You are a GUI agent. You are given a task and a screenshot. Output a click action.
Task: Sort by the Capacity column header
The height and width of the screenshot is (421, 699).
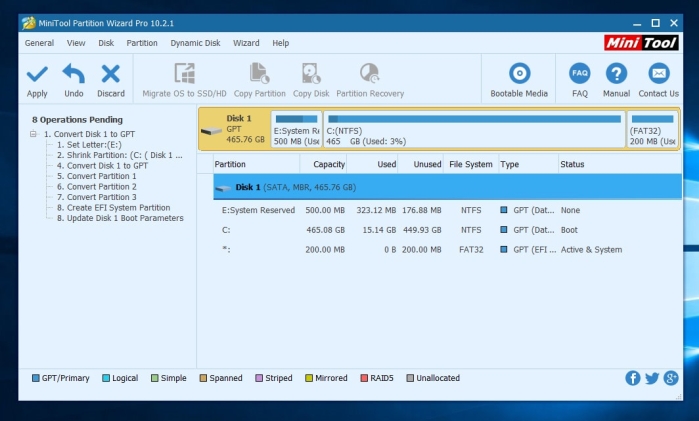click(x=324, y=164)
